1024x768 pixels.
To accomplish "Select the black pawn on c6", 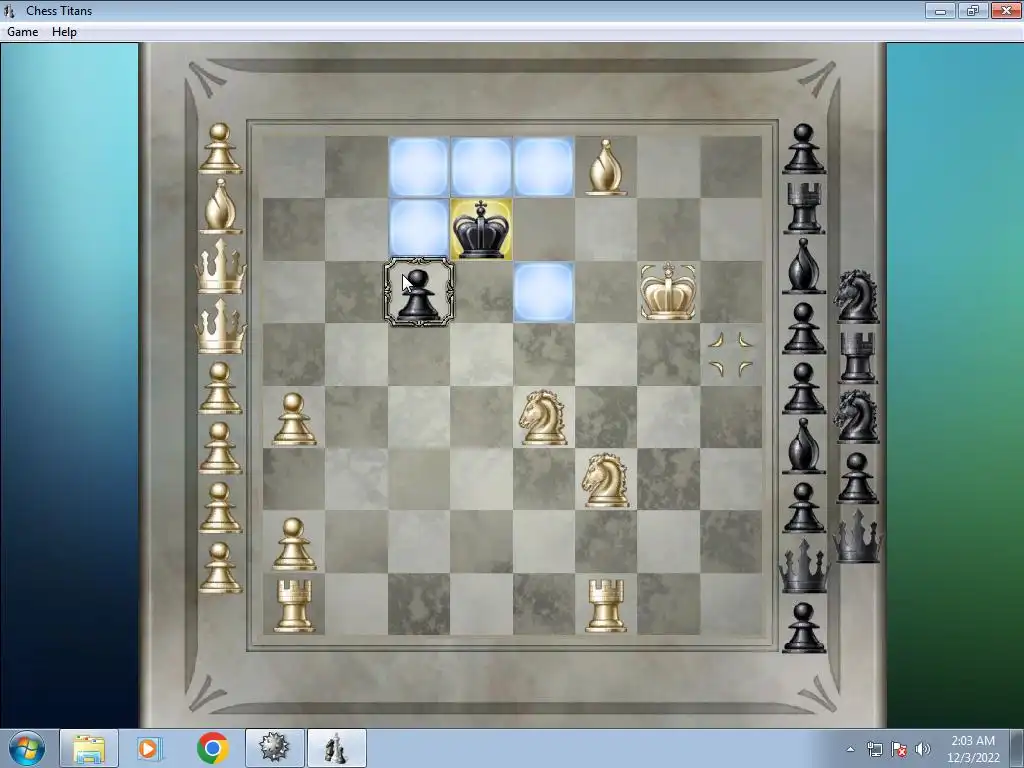I will 419,292.
